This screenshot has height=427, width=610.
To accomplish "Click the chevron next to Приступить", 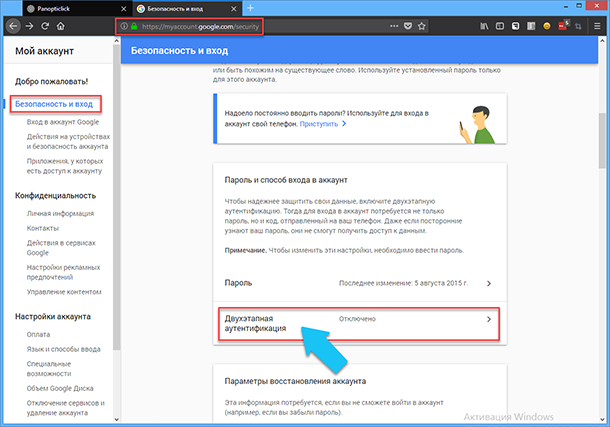I will pos(344,124).
